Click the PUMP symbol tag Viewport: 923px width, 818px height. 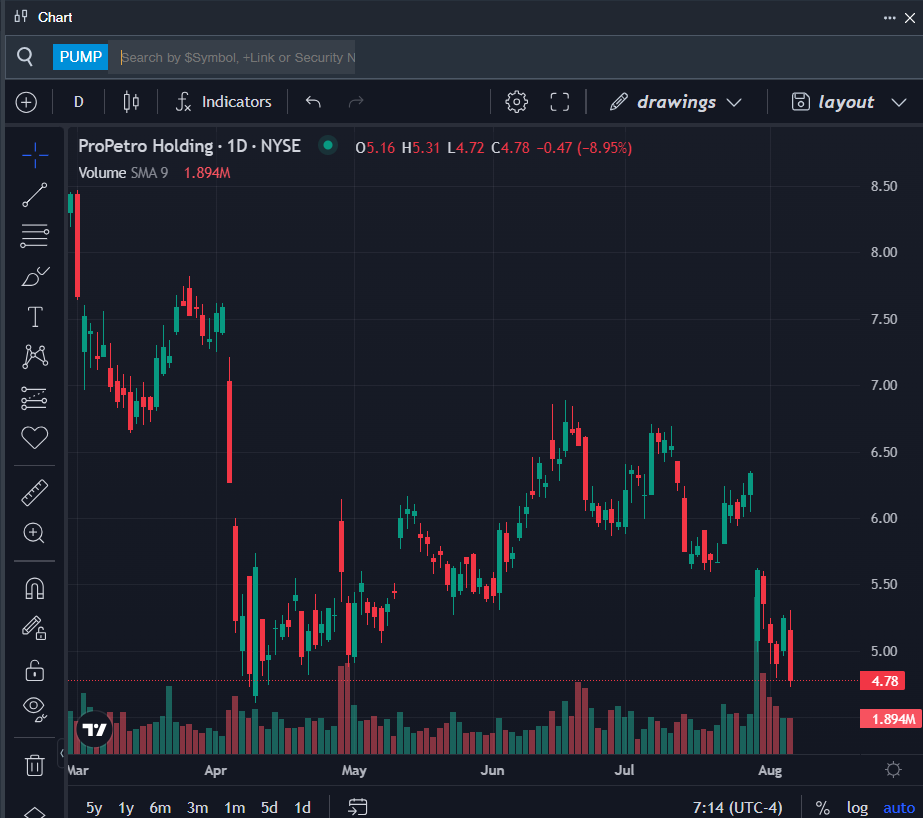(x=81, y=57)
